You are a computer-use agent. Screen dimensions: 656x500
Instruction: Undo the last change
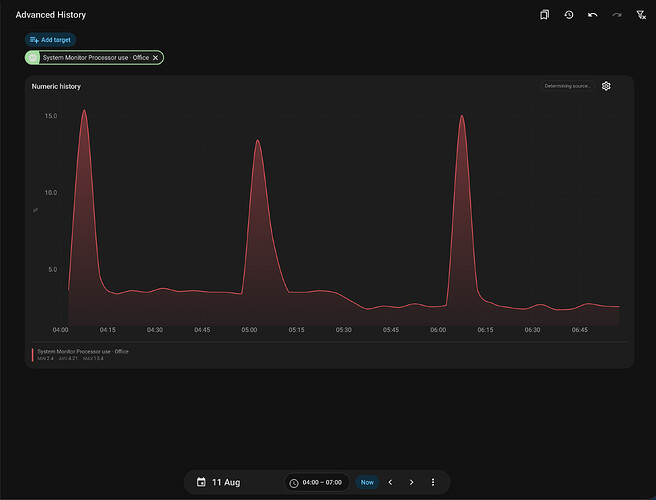point(592,15)
